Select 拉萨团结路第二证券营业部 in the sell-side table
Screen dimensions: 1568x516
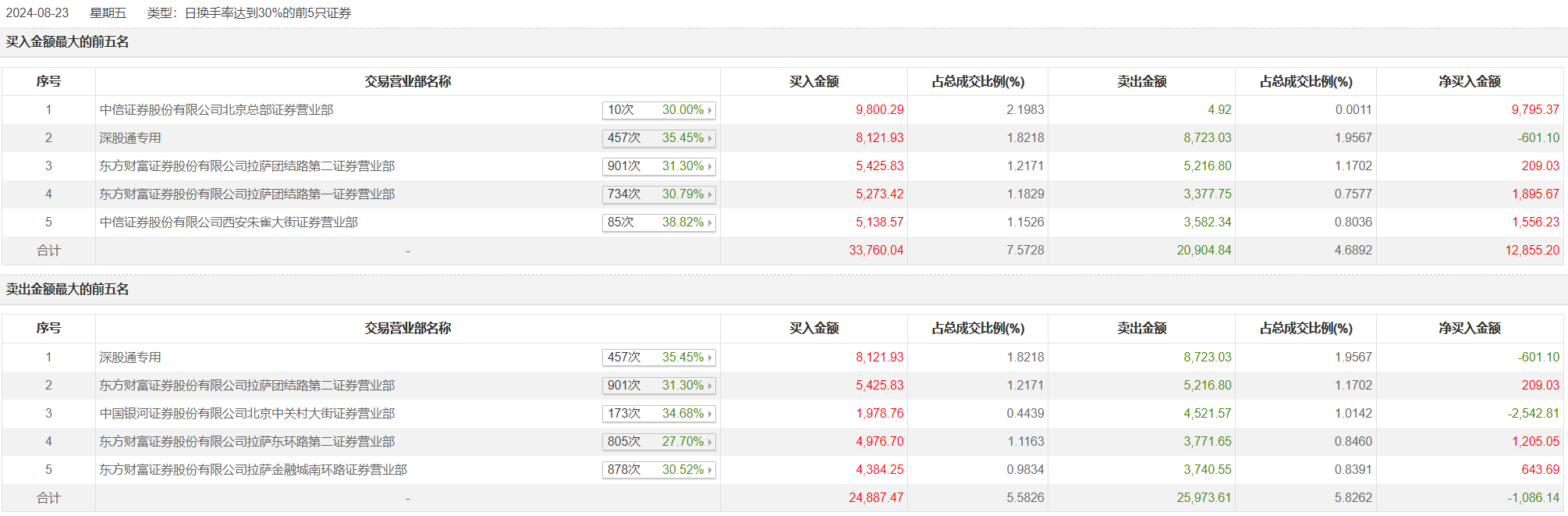(x=247, y=386)
